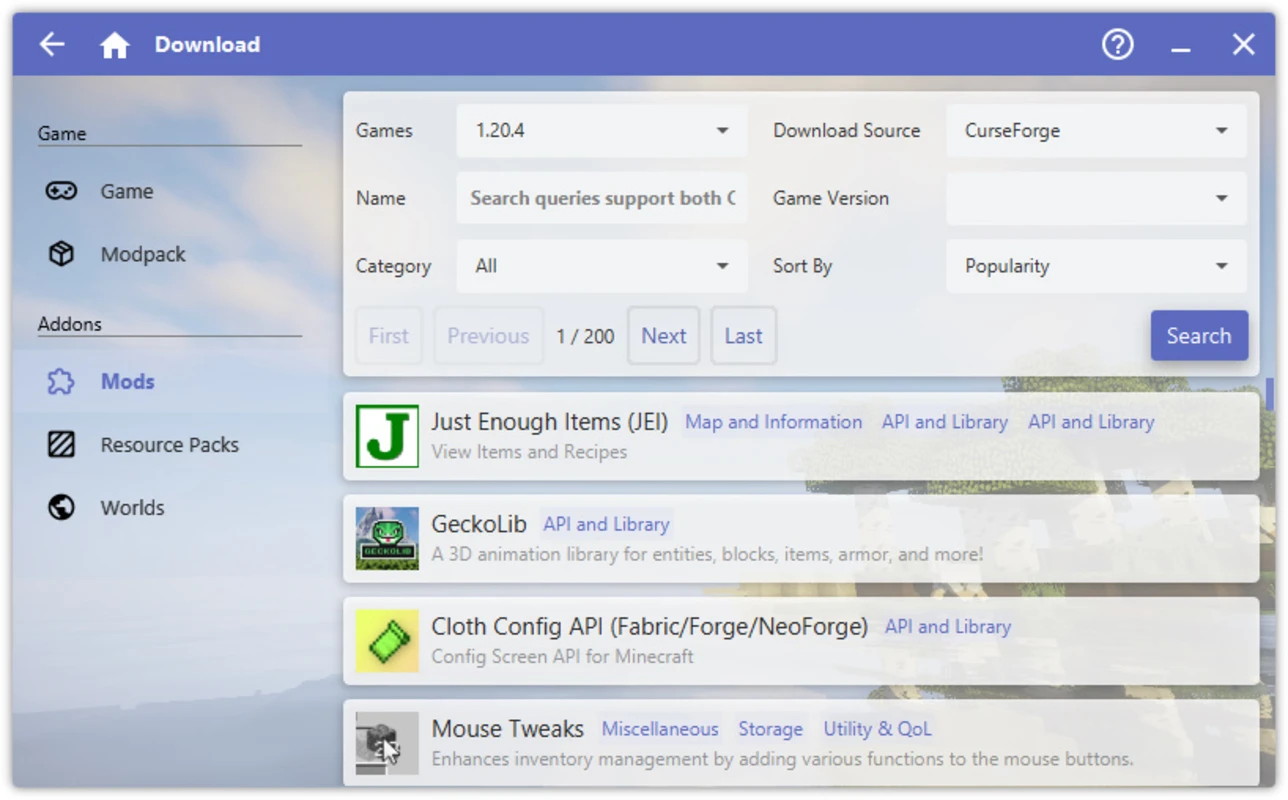
Task: Expand the Sort By Popularity dropdown
Action: click(x=1096, y=266)
